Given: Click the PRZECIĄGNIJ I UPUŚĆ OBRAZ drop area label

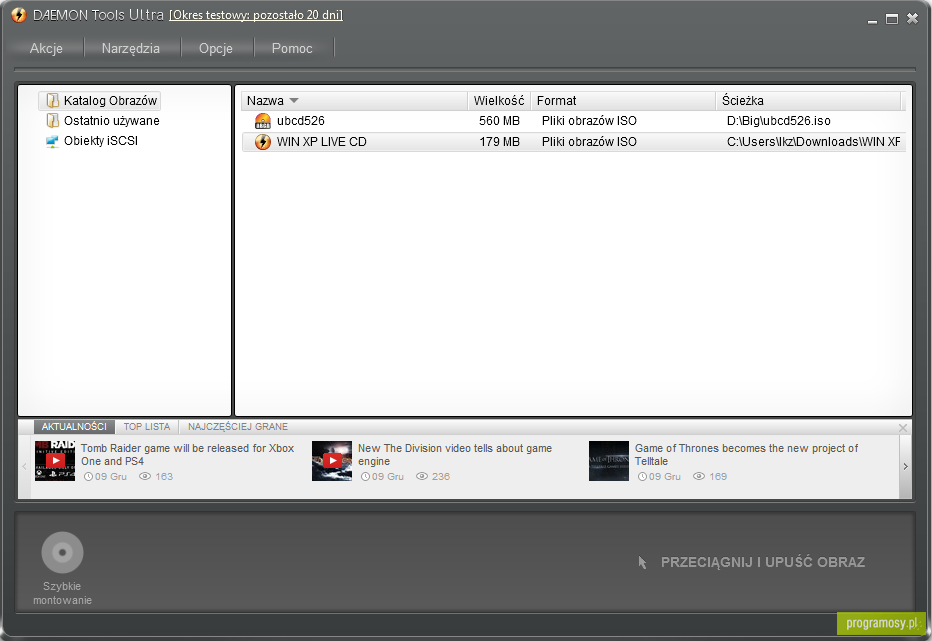Looking at the screenshot, I should coord(763,562).
